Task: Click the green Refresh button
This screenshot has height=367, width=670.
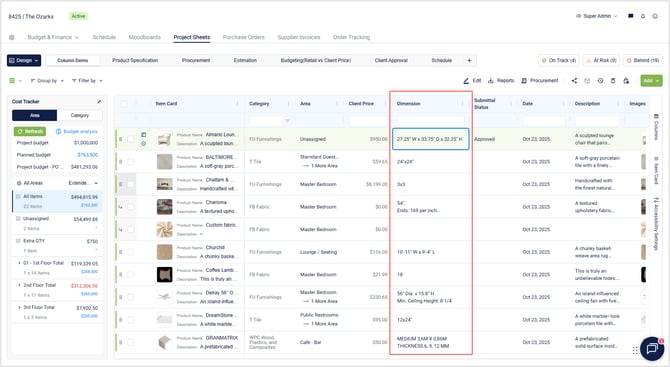Action: coord(30,131)
